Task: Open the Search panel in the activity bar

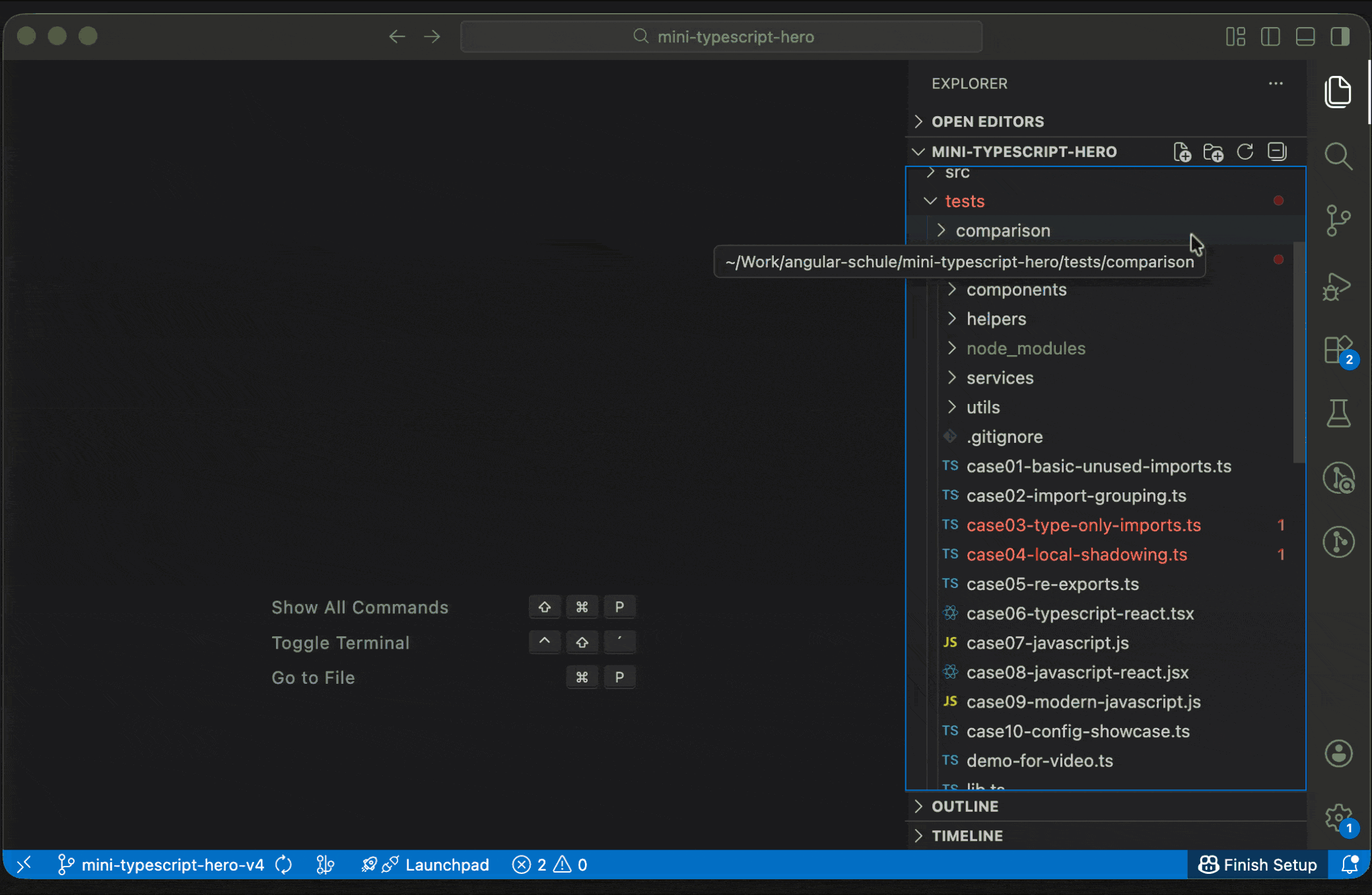Action: 1339,156
